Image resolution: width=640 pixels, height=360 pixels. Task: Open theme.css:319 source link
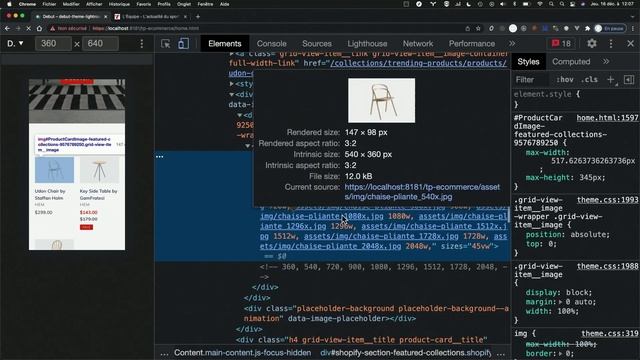[x=609, y=333]
